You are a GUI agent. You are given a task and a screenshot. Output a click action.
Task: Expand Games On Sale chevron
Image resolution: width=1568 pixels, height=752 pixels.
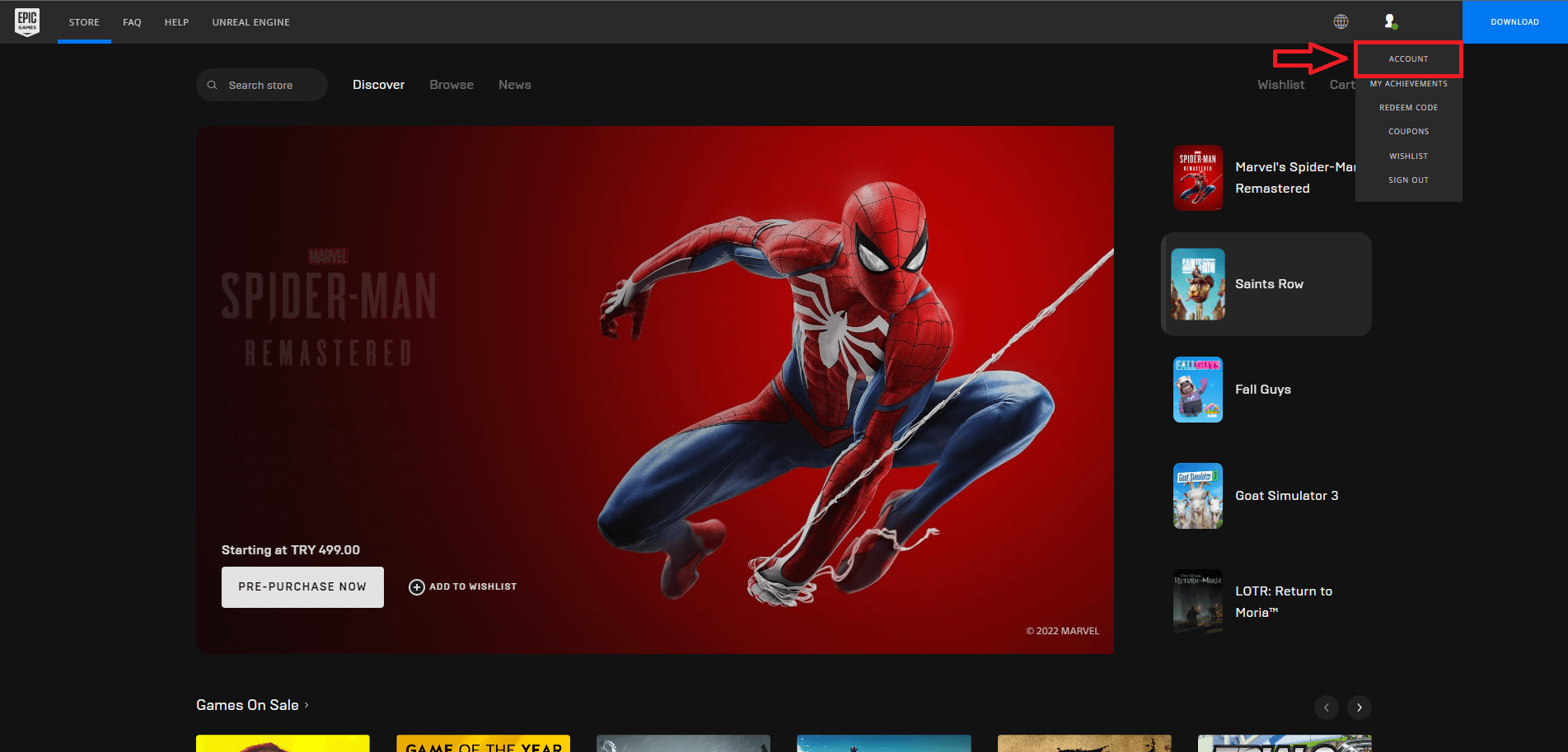click(307, 705)
